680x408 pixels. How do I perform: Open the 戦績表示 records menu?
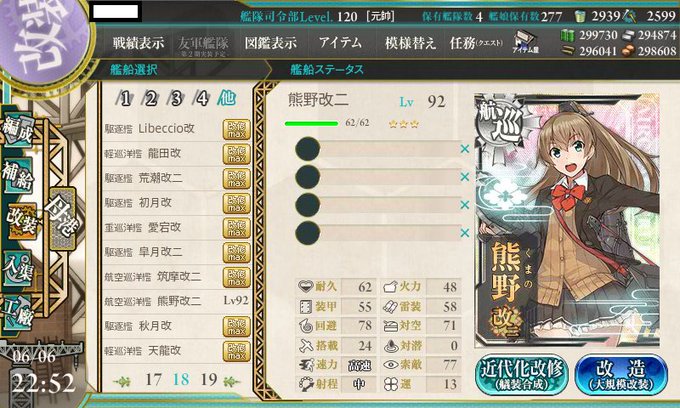(x=138, y=43)
